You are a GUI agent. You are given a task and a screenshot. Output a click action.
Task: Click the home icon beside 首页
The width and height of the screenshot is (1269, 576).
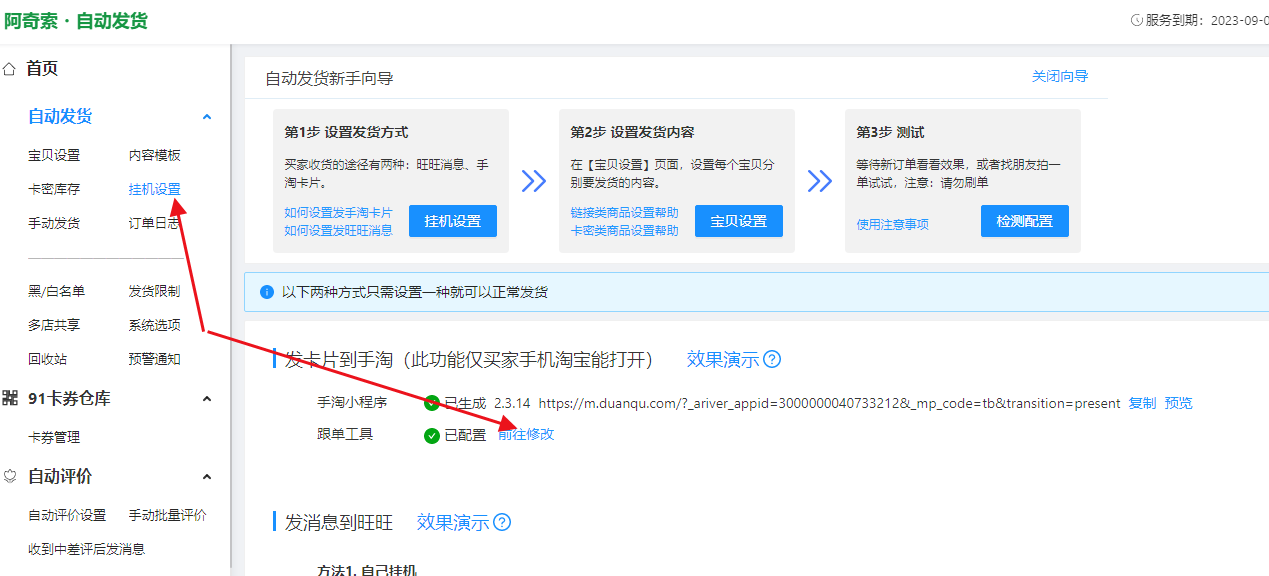click(x=10, y=69)
